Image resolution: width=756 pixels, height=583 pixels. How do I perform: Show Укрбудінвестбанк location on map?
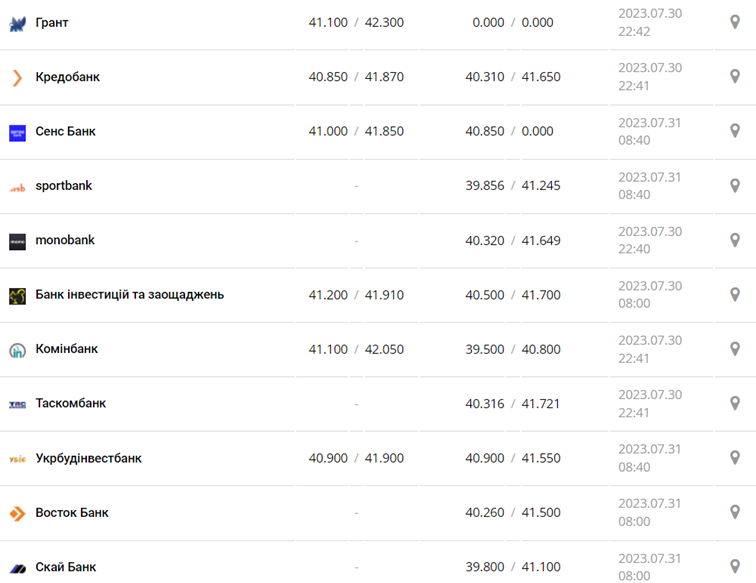tap(735, 458)
